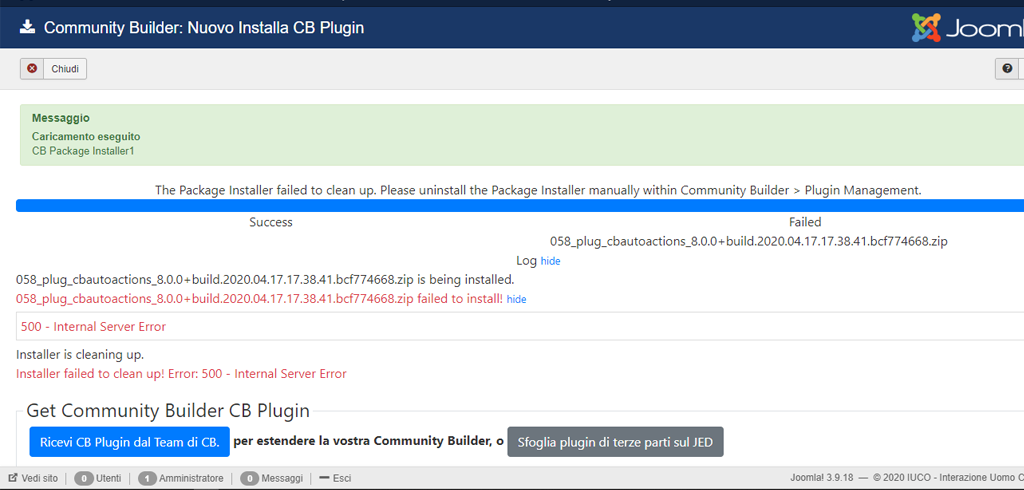Hide the failed install error details
Viewport: 1024px width, 490px height.
(517, 299)
